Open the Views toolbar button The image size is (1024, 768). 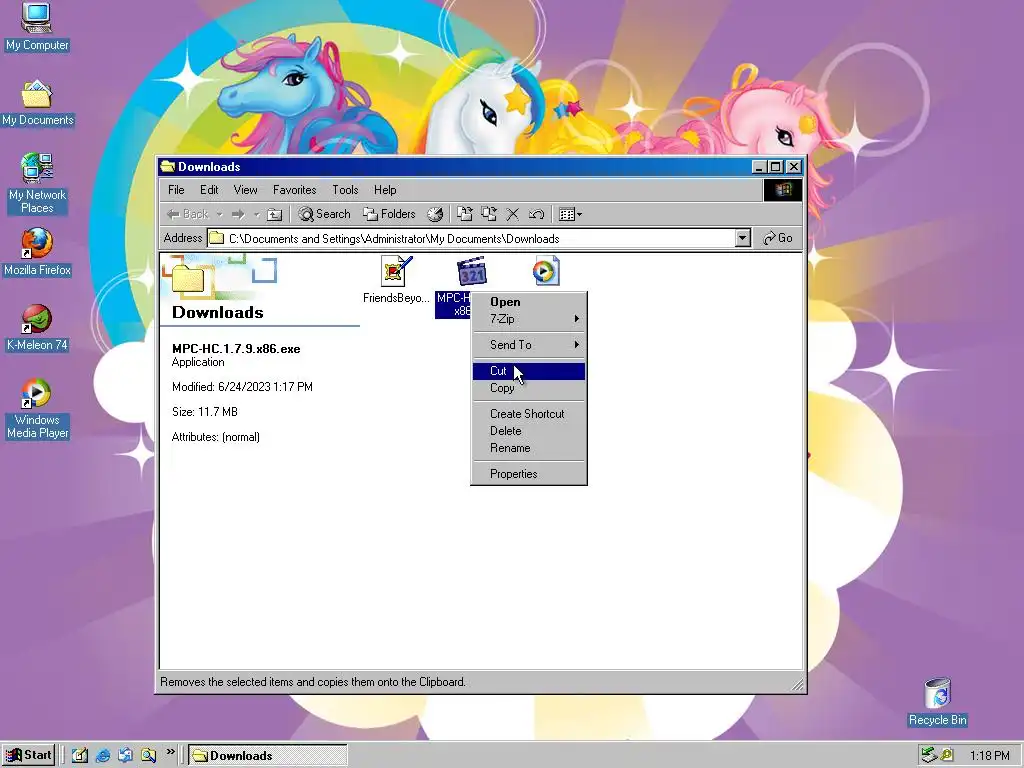coord(570,214)
